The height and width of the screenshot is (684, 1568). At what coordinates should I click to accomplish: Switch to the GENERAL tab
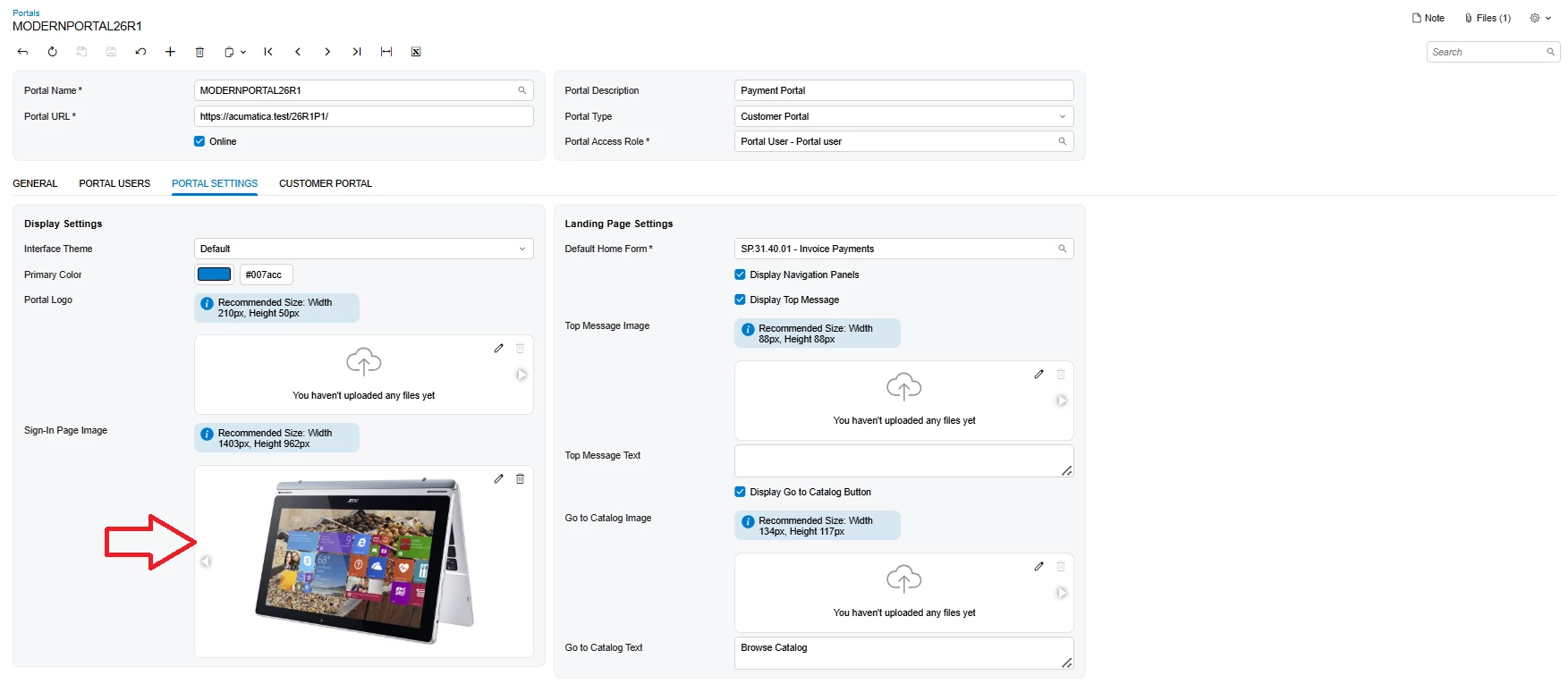pos(35,183)
